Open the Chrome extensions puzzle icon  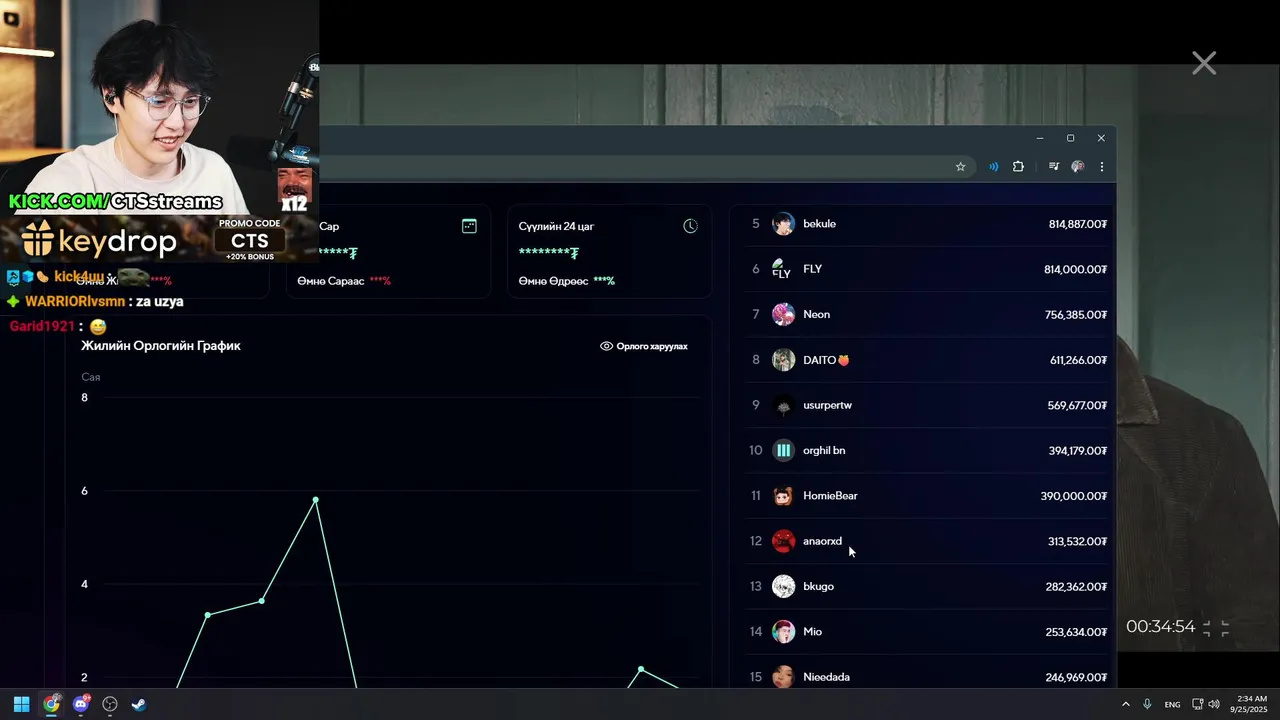click(1018, 167)
